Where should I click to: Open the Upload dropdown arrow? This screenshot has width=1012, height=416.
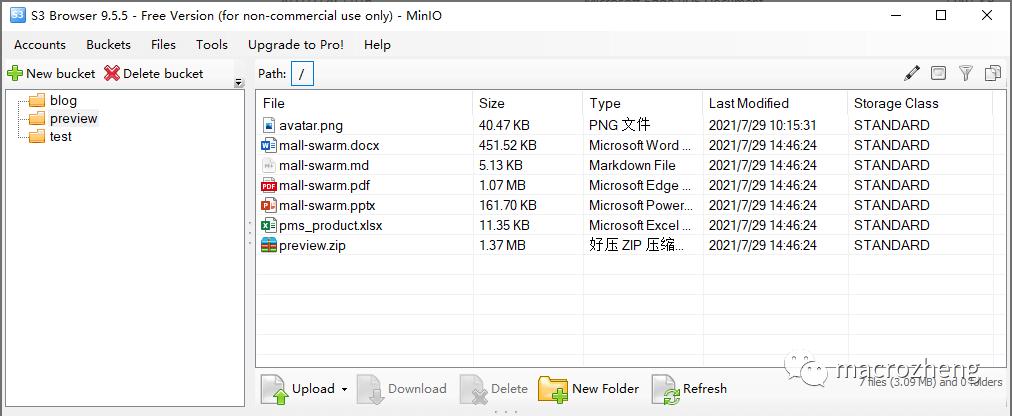point(344,390)
